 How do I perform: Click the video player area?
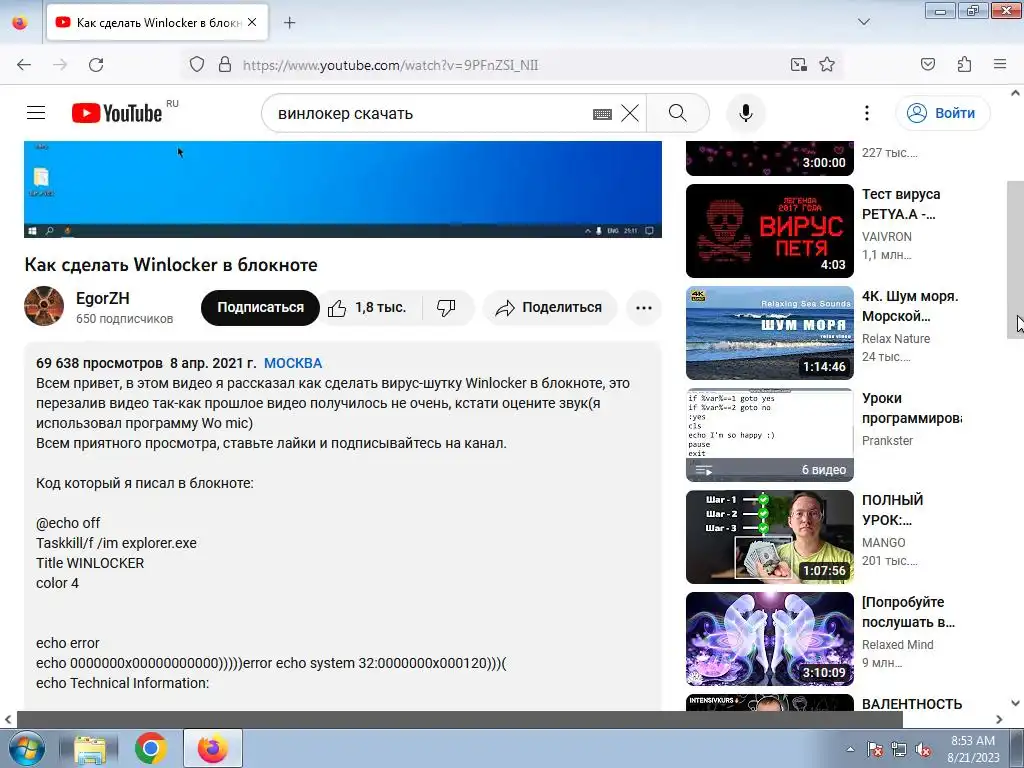click(343, 189)
